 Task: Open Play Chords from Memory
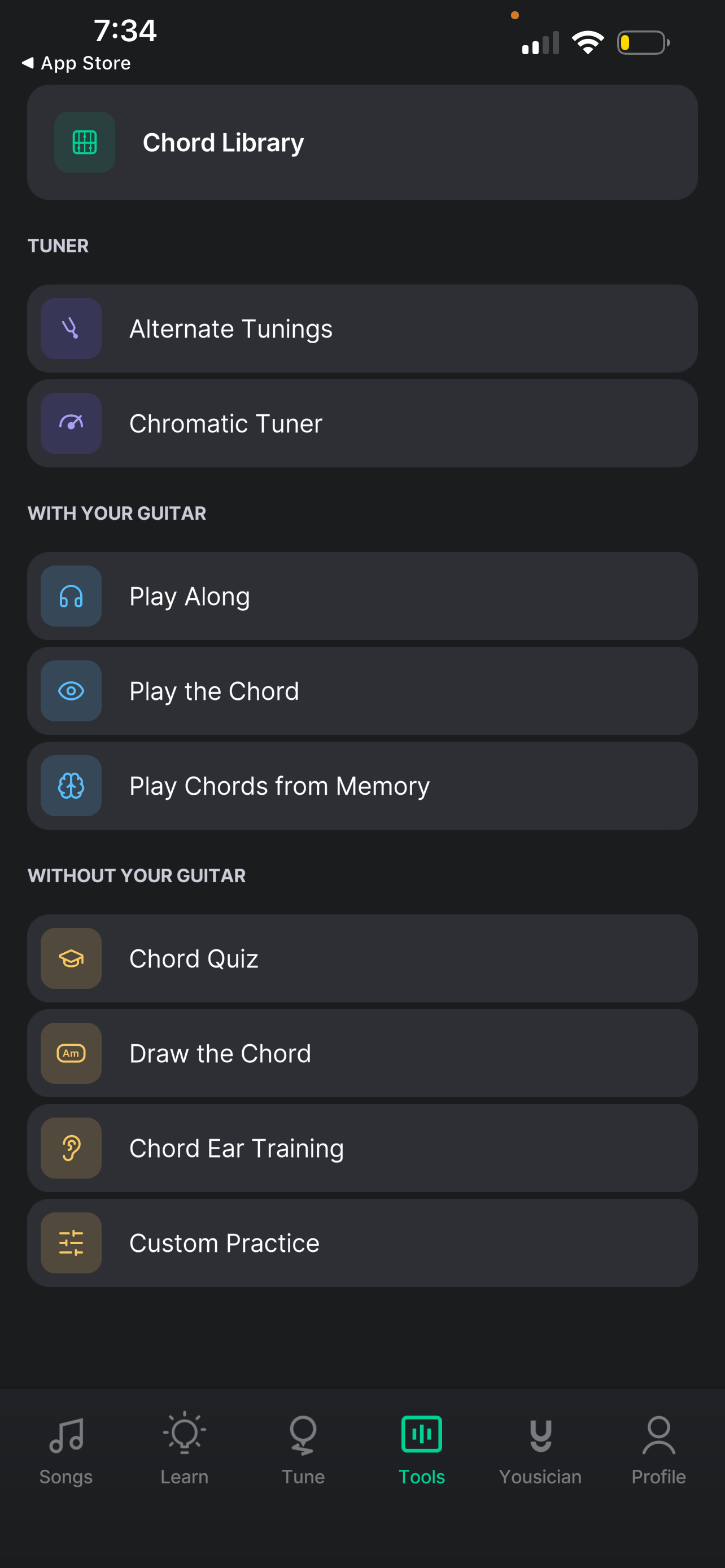362,786
